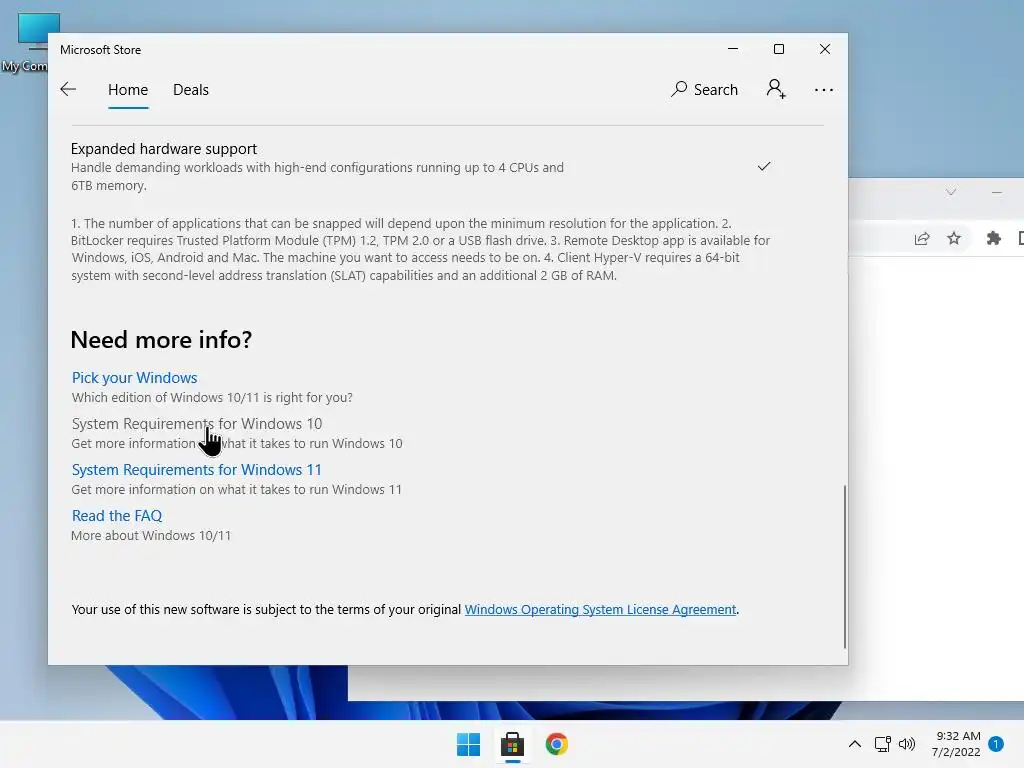This screenshot has width=1024, height=768.
Task: Click the Microsoft Store window title text
Action: tap(101, 50)
